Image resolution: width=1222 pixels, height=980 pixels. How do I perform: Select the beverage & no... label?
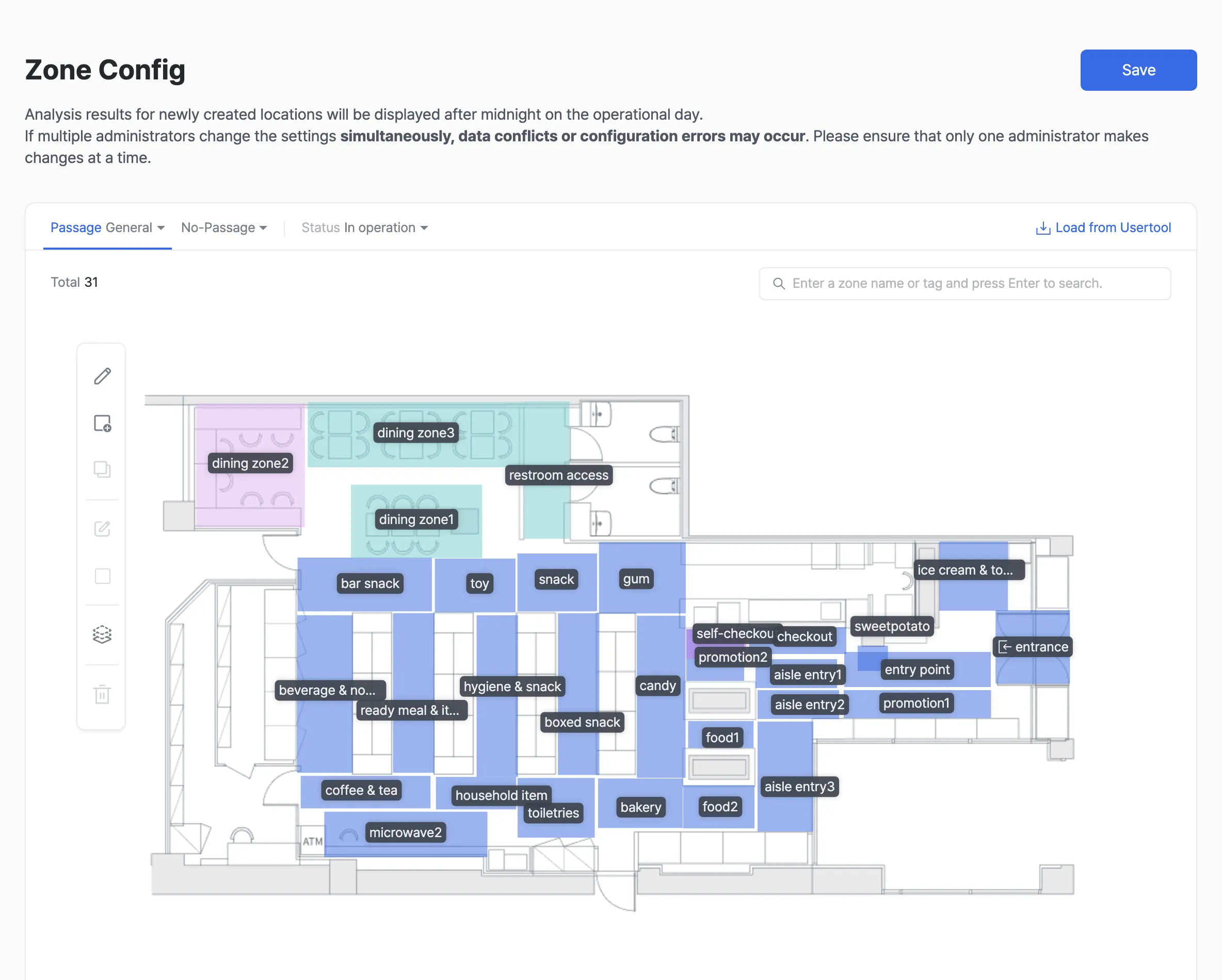[x=330, y=690]
